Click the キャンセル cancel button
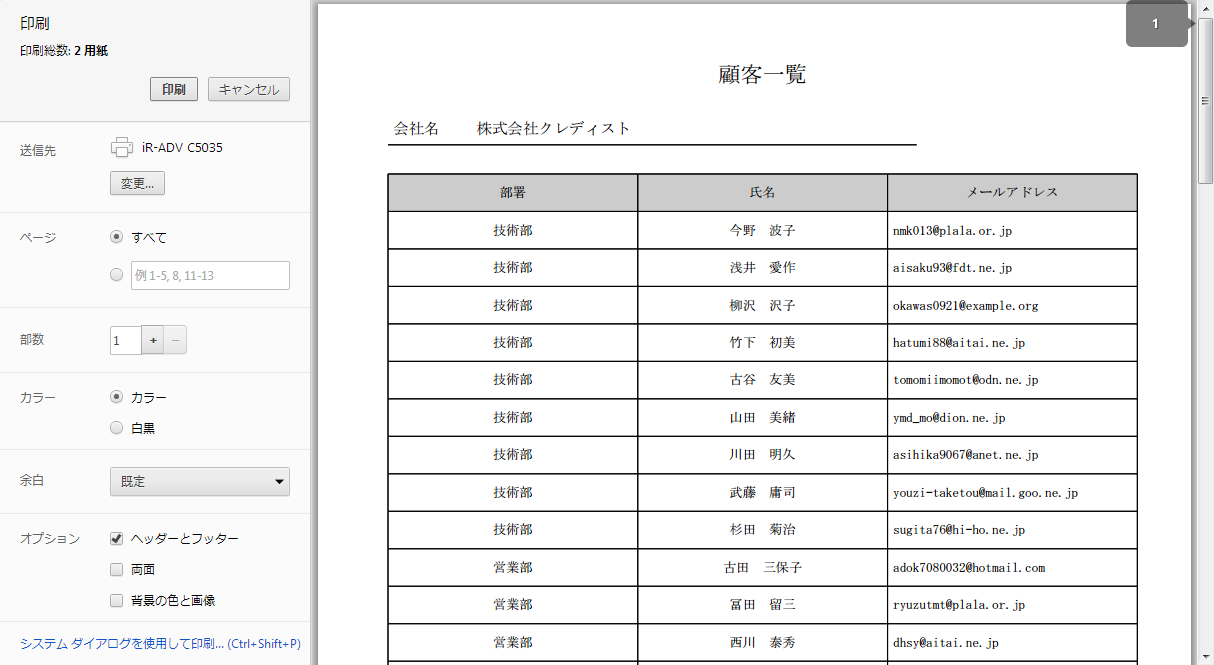The width and height of the screenshot is (1214, 665). click(249, 89)
